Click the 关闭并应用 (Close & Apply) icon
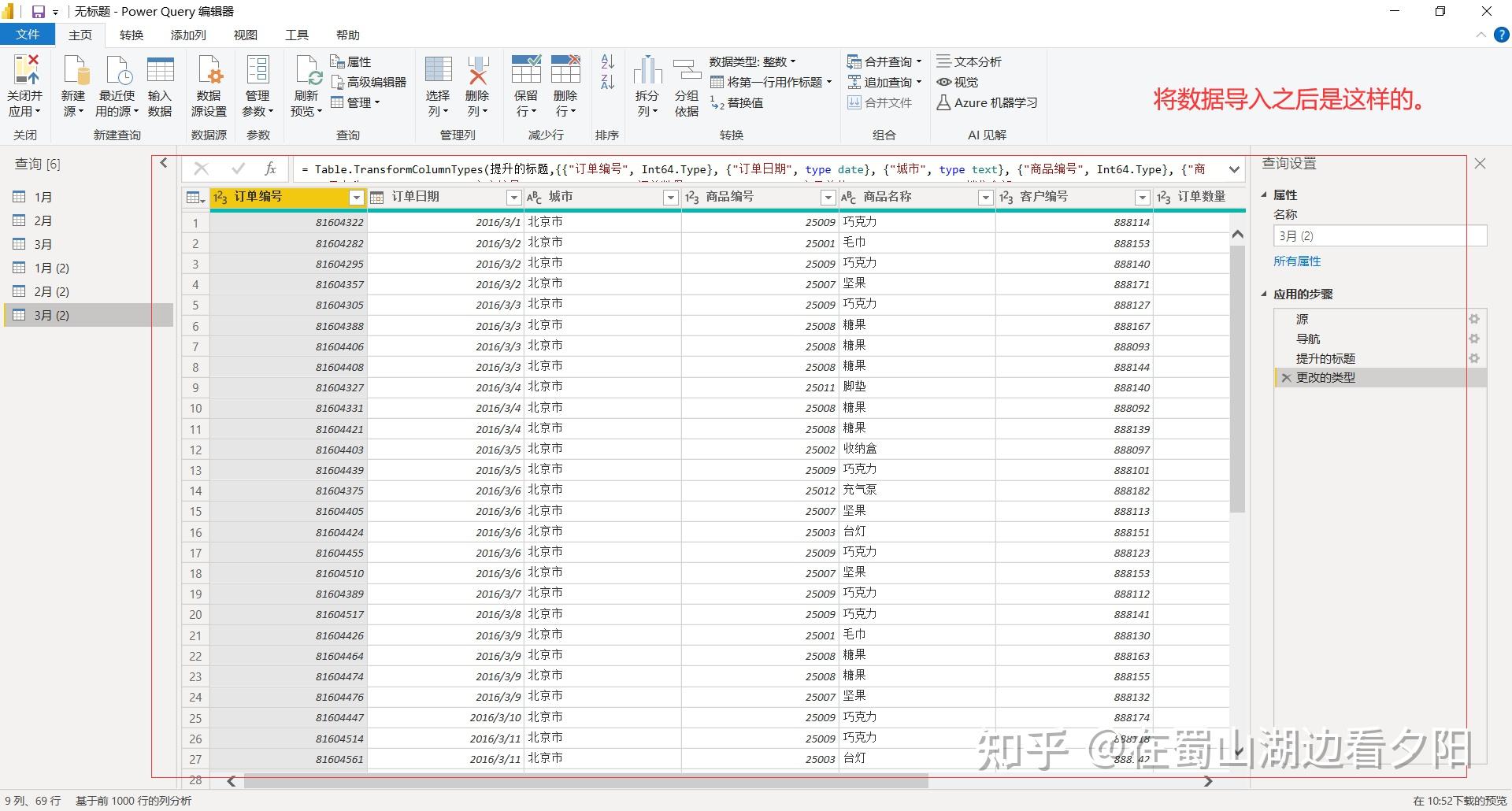 pyautogui.click(x=25, y=70)
